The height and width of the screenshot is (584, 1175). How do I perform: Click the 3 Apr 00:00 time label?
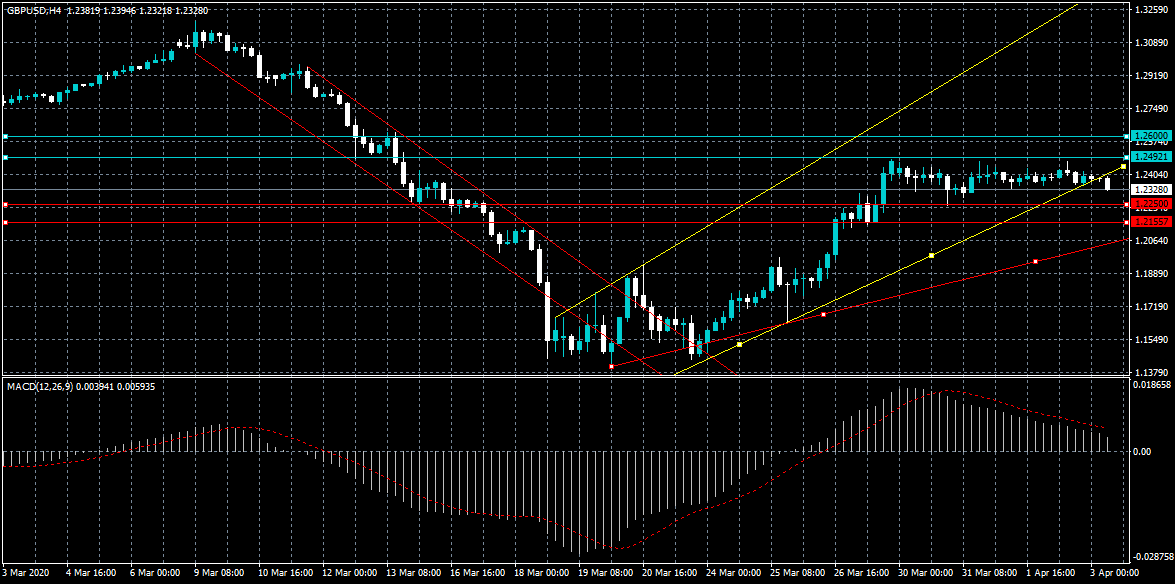coord(1116,572)
